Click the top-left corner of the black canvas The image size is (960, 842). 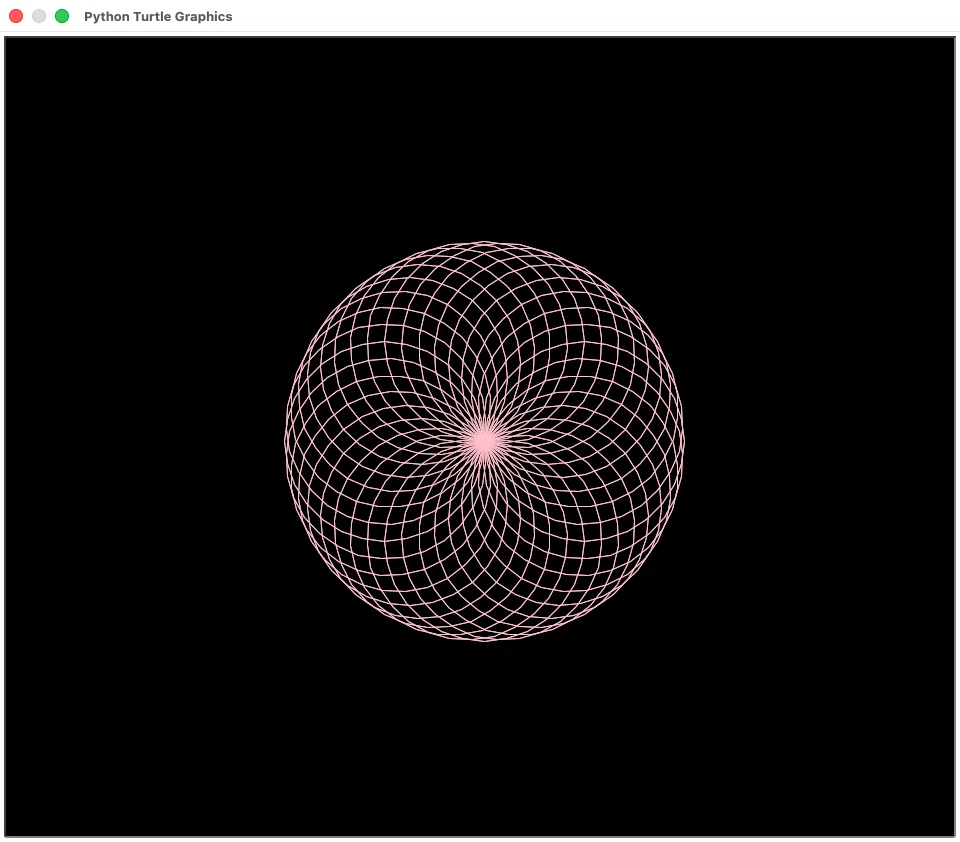pyautogui.click(x=9, y=40)
